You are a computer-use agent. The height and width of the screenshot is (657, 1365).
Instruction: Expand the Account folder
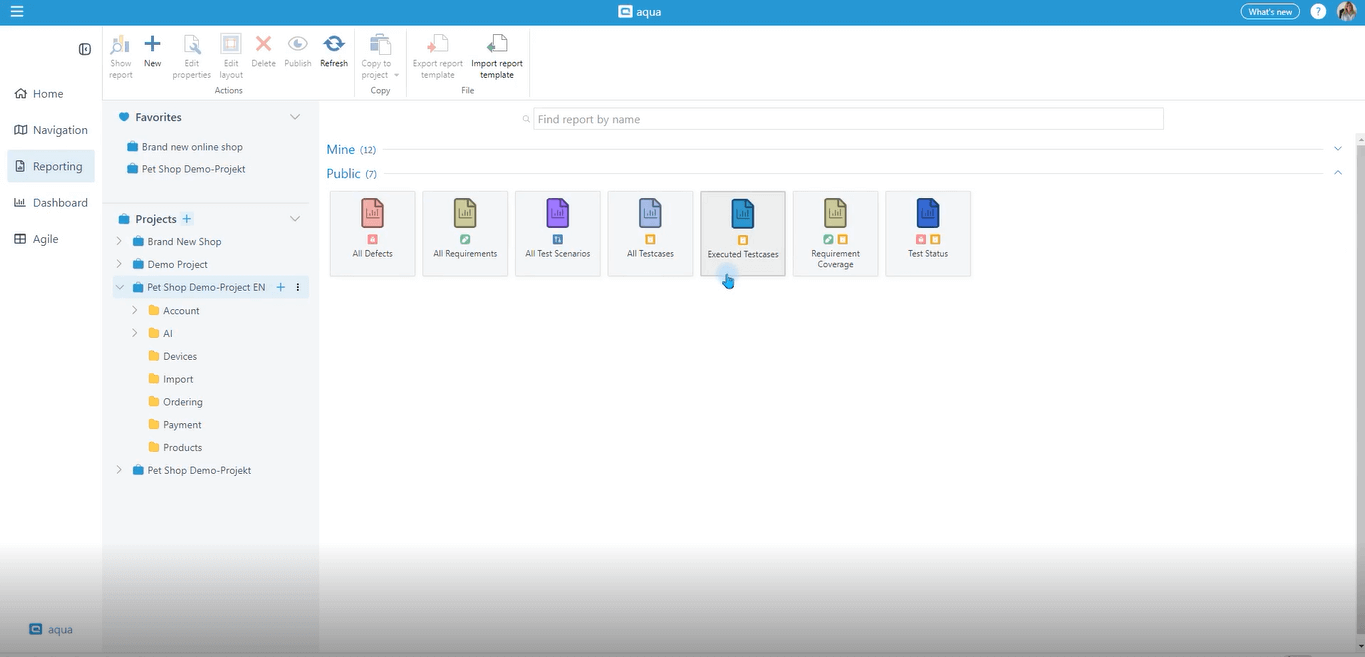135,311
